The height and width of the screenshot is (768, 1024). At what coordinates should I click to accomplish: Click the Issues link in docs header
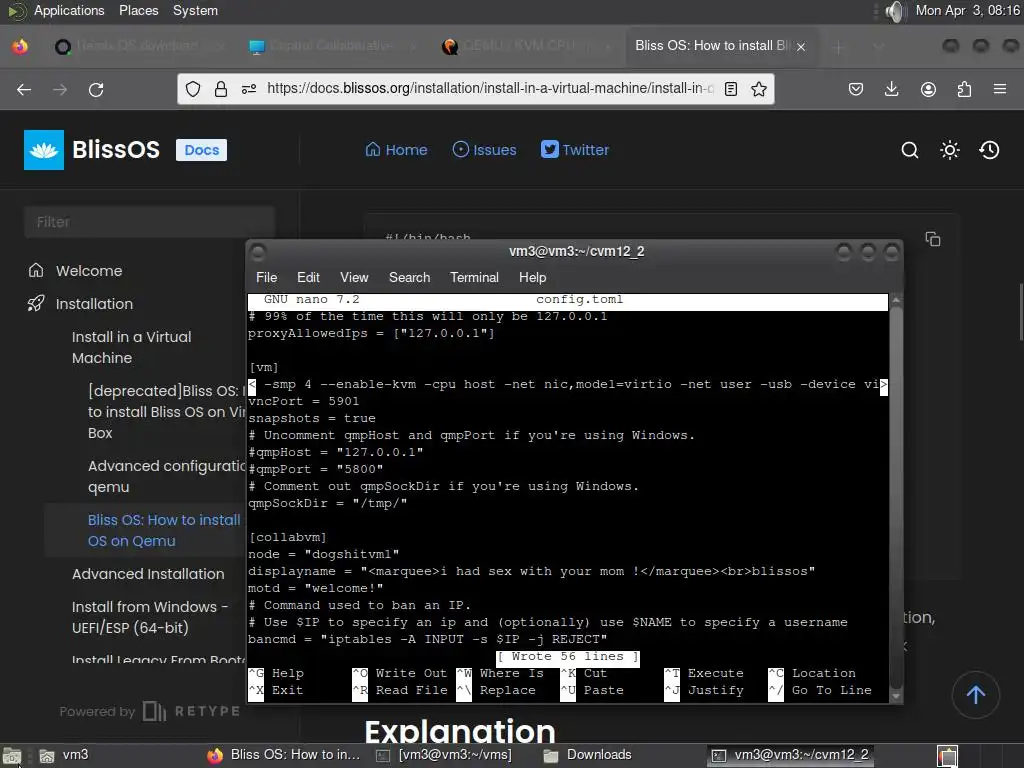click(x=485, y=150)
